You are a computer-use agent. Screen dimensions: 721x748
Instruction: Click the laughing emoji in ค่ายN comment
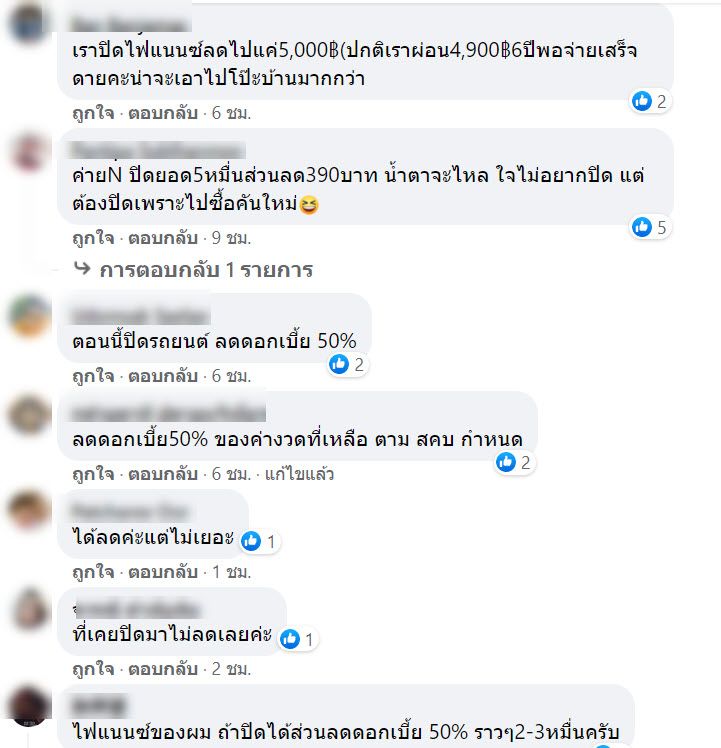(x=309, y=205)
